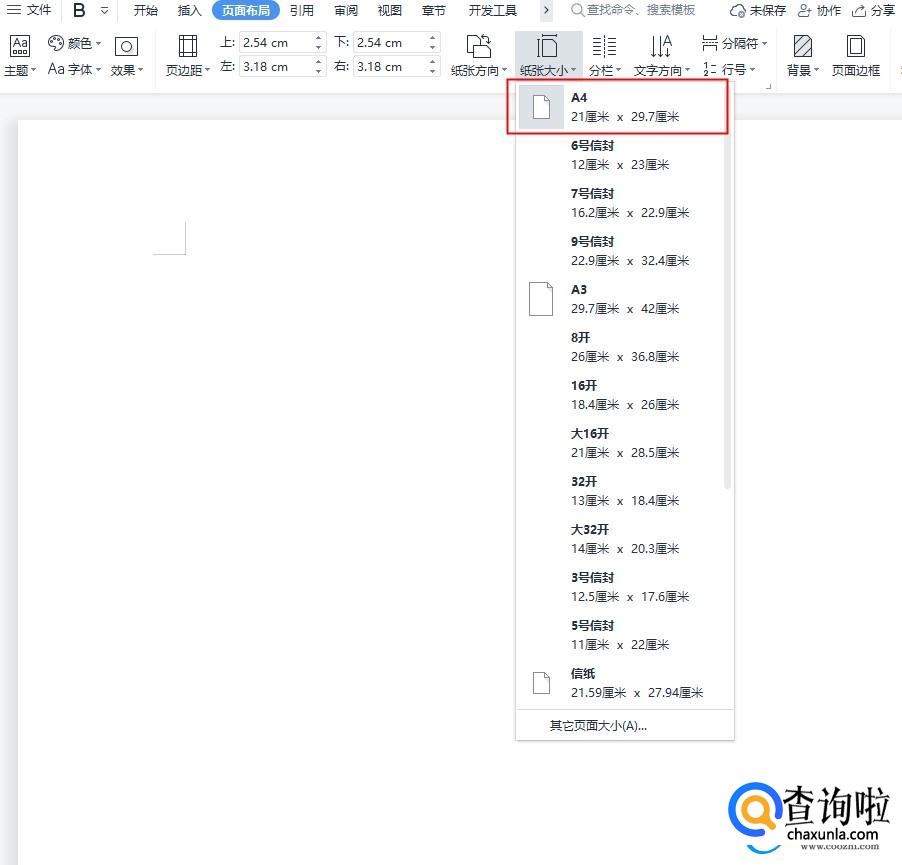Open the 文字方向 text direction menu

tap(661, 56)
